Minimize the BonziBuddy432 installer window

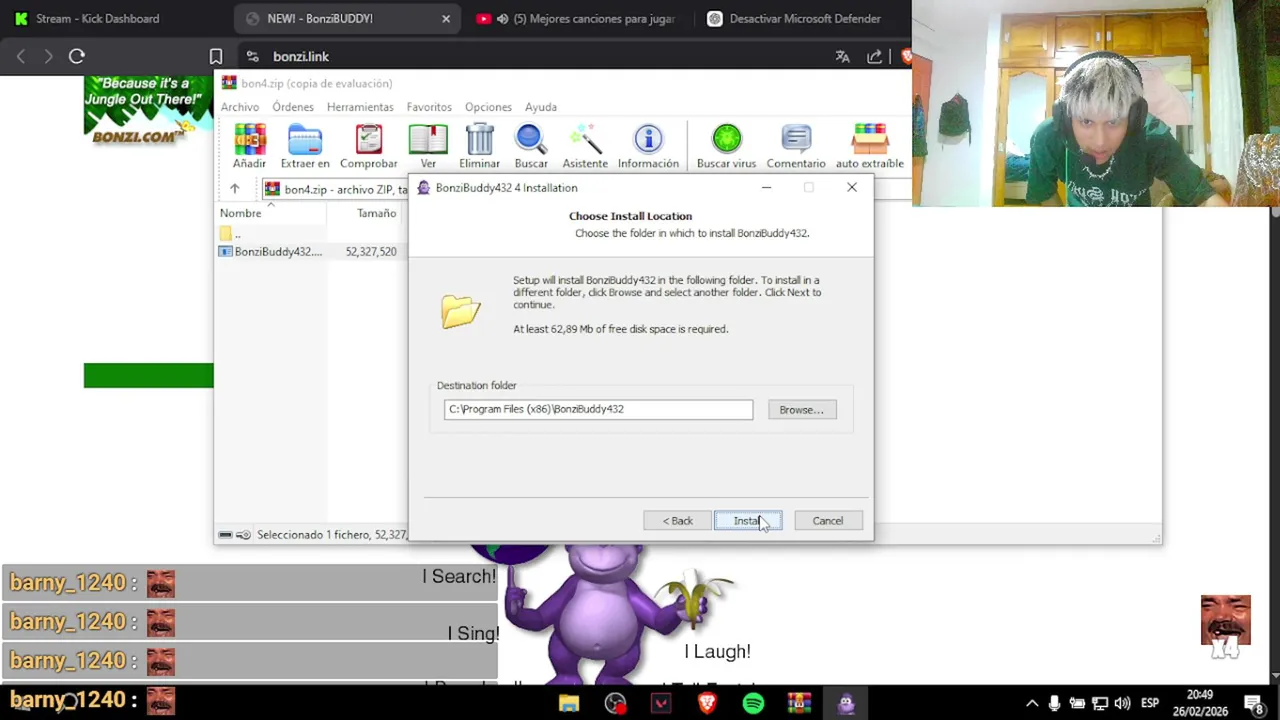click(x=766, y=188)
